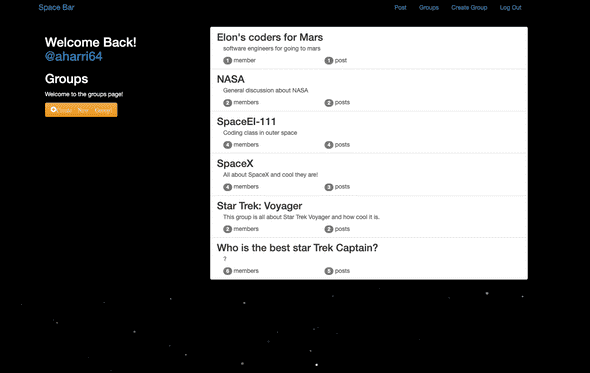Screen dimensions: 590x373
Task: Click member count badge for Elon's coders group
Action: point(227,61)
